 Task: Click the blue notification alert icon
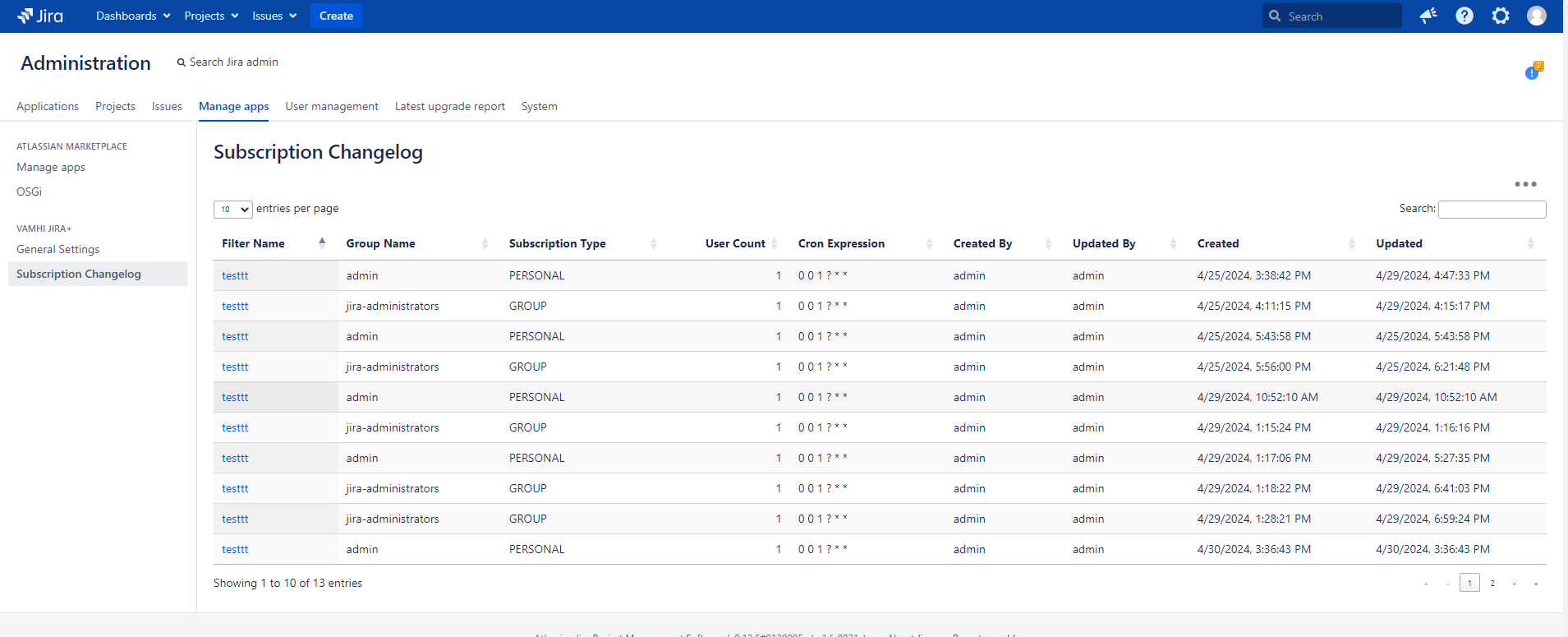point(1533,72)
